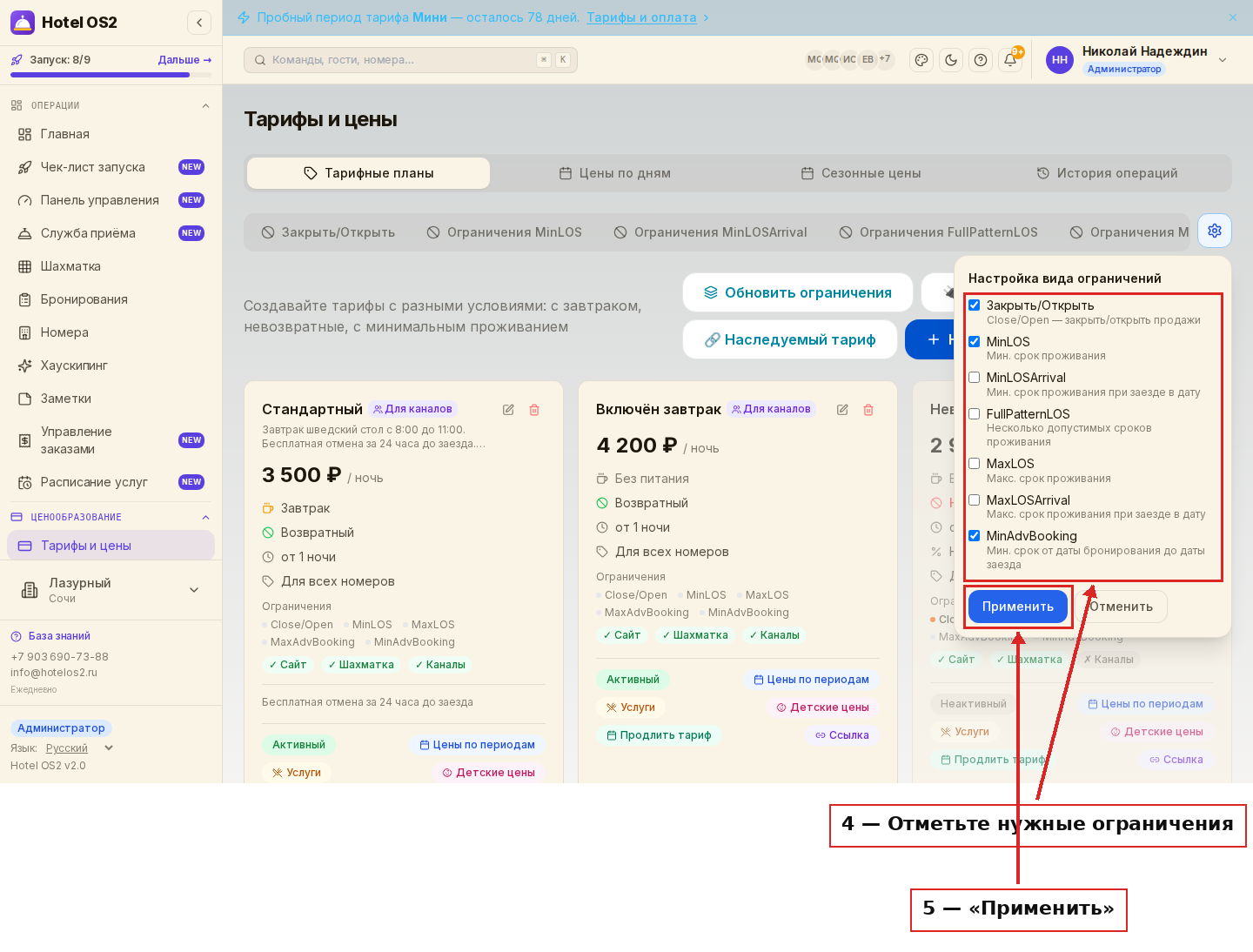This screenshot has width=1253, height=952.
Task: Go to Бронирования in the sidebar
Action: [x=111, y=299]
